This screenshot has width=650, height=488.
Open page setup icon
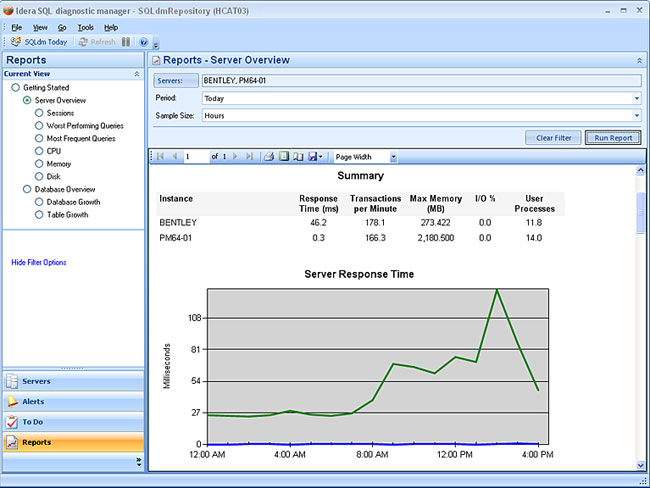[298, 157]
